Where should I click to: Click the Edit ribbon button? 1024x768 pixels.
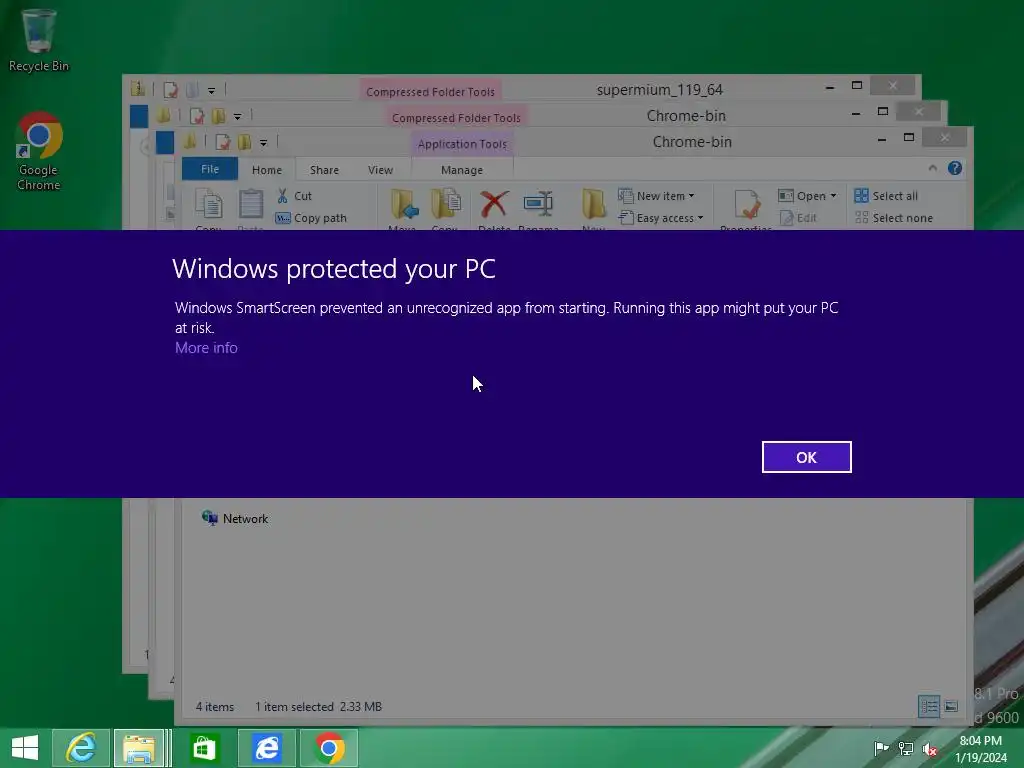(x=798, y=218)
